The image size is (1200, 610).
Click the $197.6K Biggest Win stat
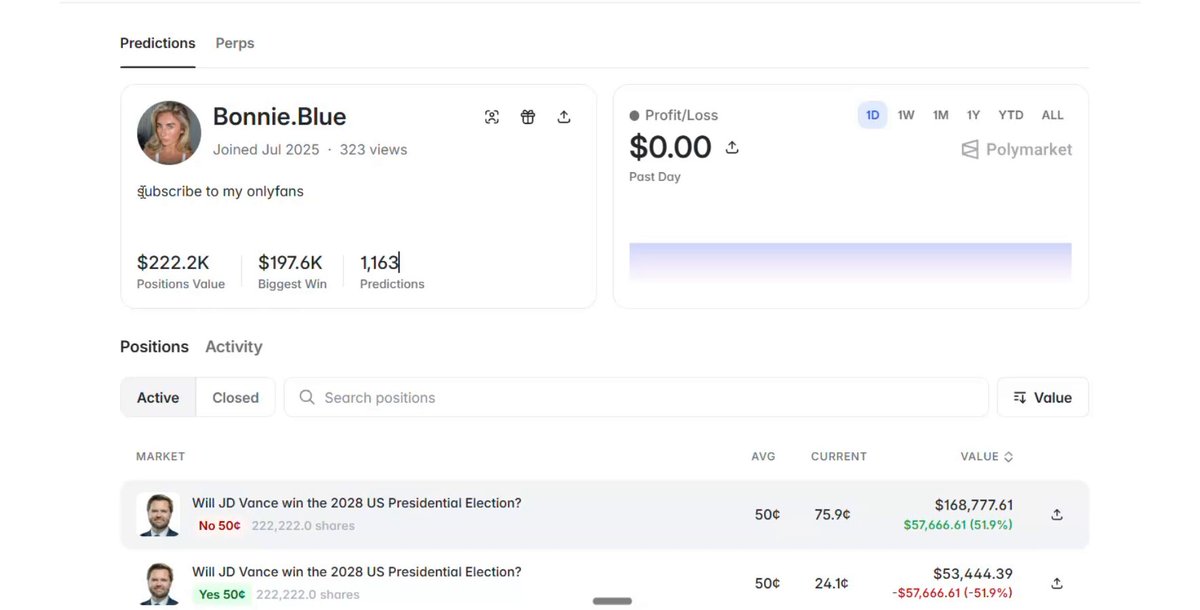click(x=290, y=271)
